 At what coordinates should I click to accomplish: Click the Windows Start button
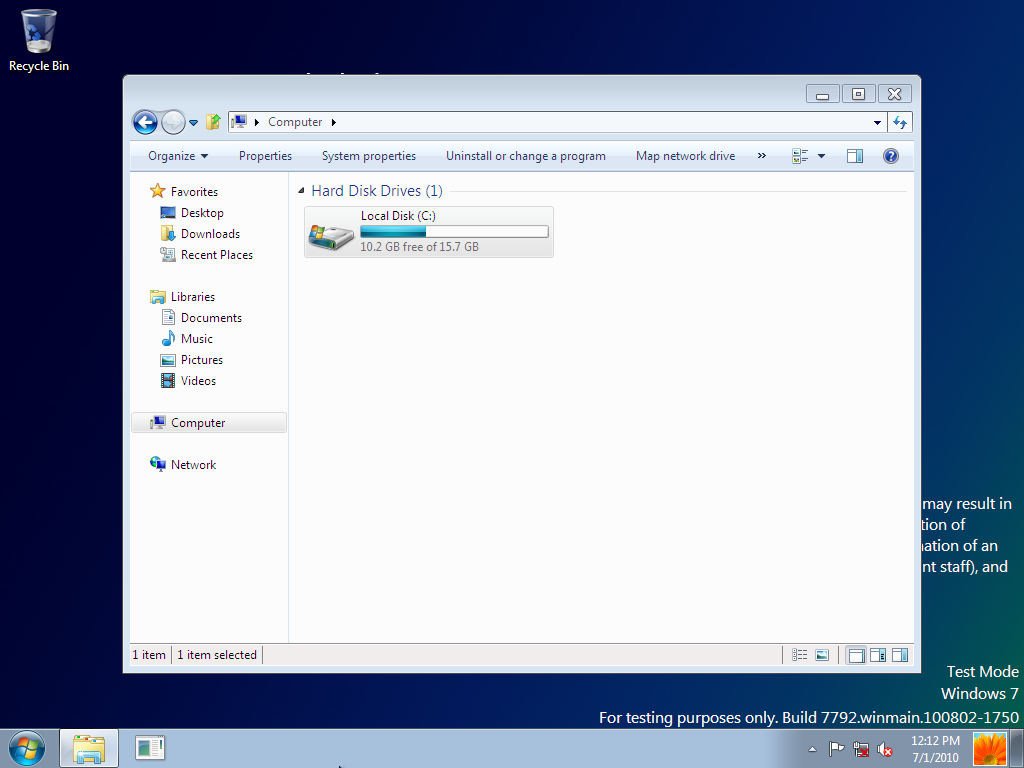27,748
